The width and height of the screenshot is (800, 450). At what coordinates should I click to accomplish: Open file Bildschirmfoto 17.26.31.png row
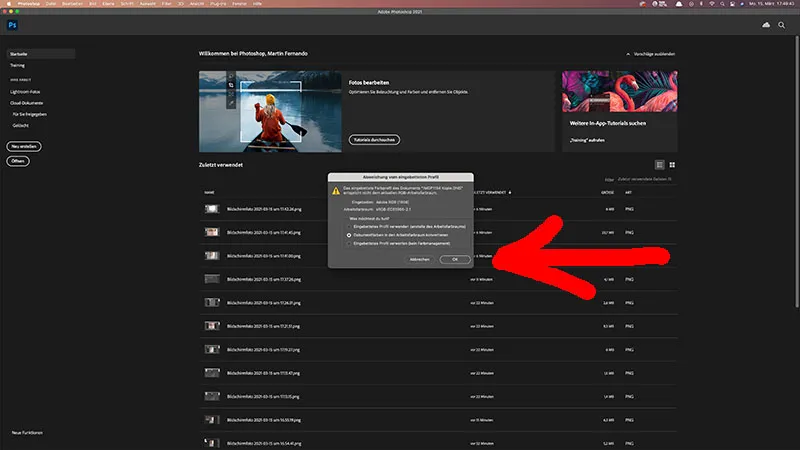[438, 303]
